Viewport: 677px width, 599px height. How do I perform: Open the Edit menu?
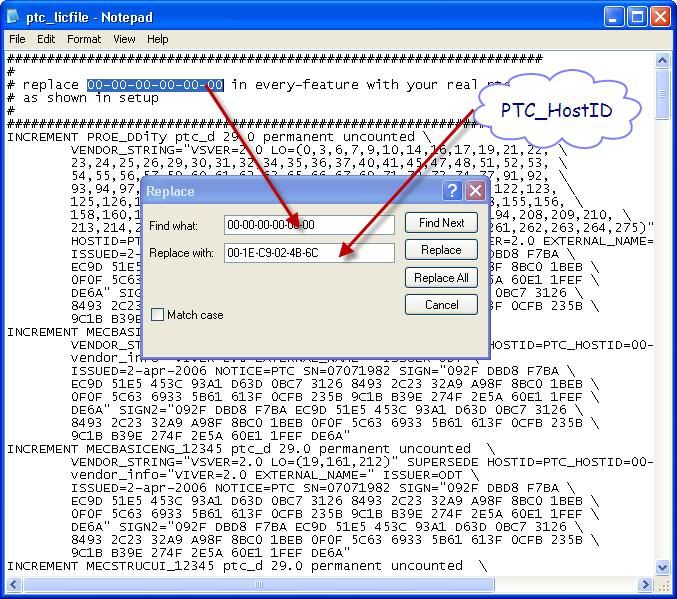click(46, 39)
